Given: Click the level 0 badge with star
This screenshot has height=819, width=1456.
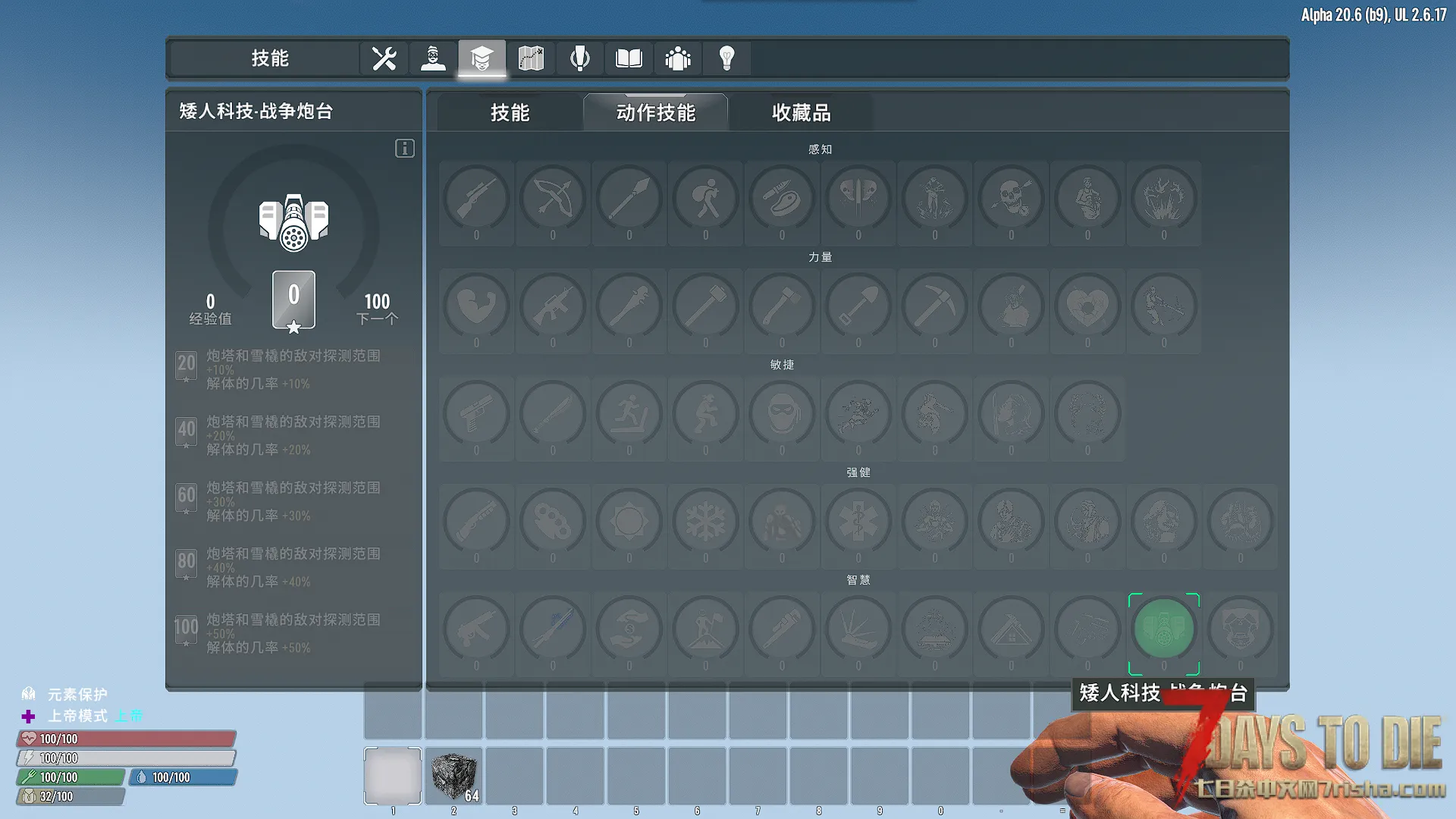Looking at the screenshot, I should pyautogui.click(x=293, y=301).
